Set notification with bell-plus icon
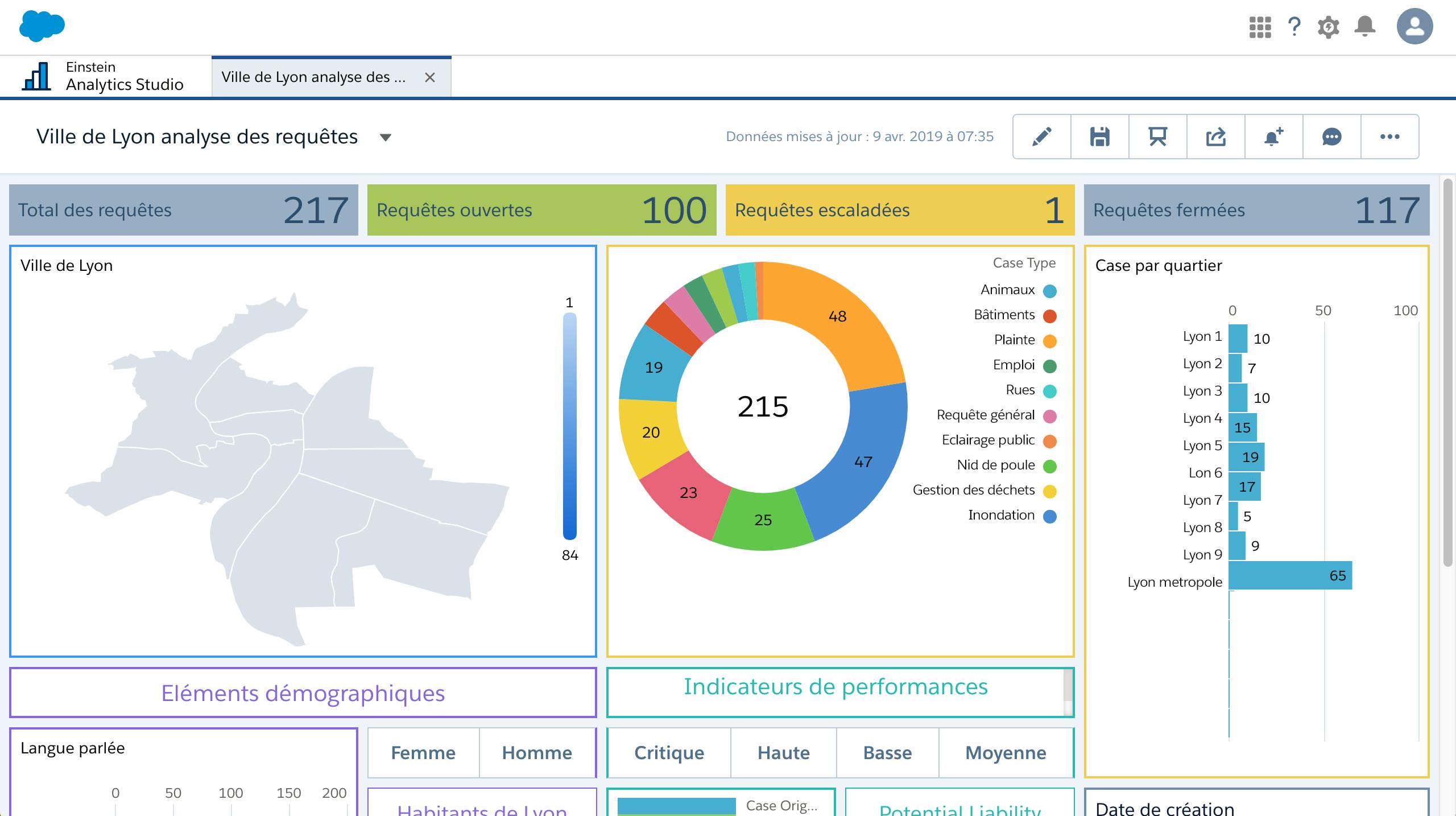Image resolution: width=1456 pixels, height=816 pixels. pyautogui.click(x=1273, y=137)
